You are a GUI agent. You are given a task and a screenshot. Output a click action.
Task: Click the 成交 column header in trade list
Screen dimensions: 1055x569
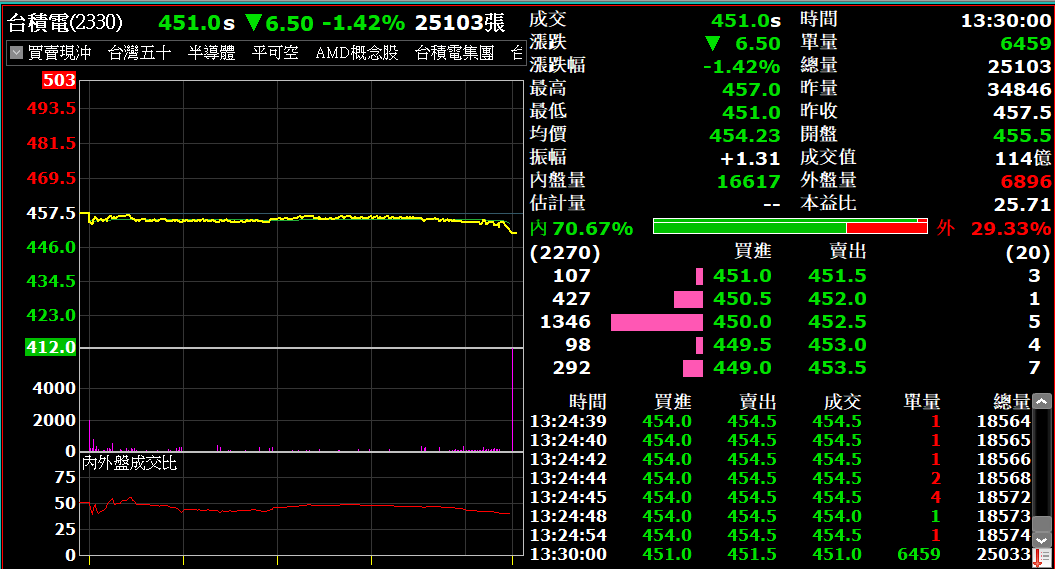pyautogui.click(x=842, y=402)
